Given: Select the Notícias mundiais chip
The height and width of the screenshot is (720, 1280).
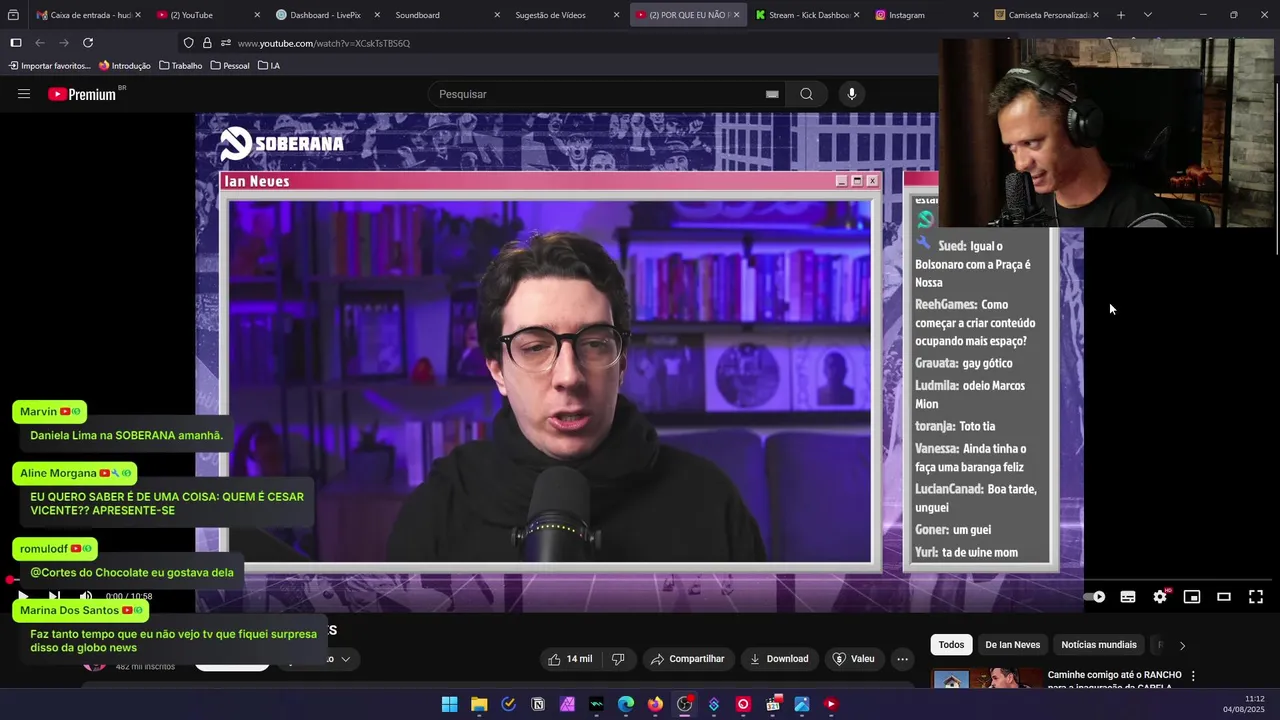Looking at the screenshot, I should pos(1098,645).
